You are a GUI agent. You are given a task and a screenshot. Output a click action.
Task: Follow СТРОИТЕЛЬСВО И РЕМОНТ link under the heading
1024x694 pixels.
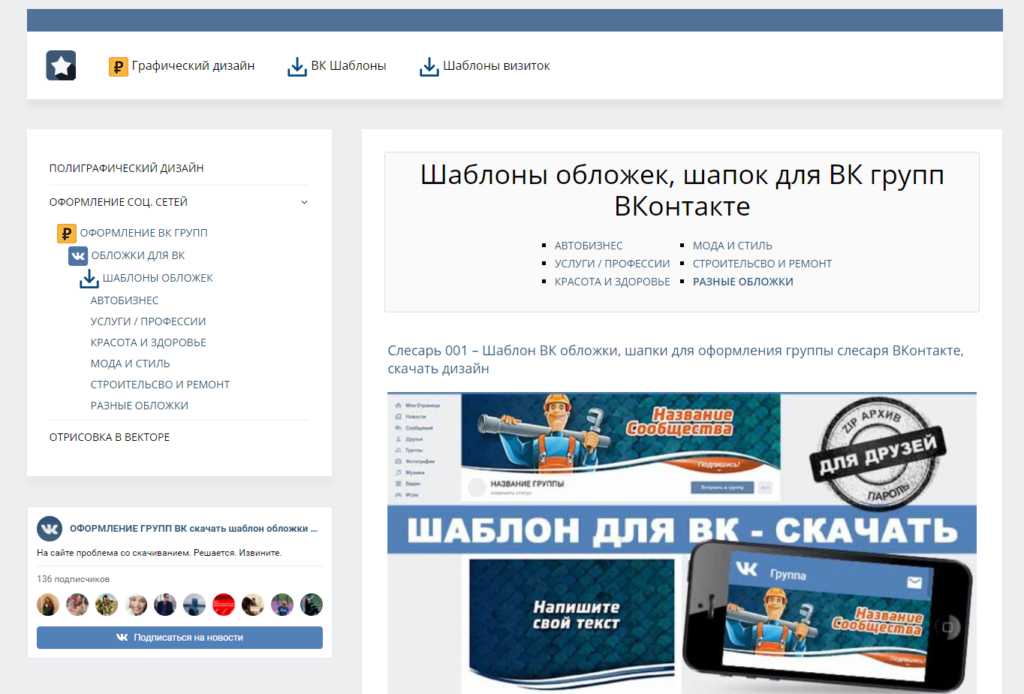(762, 264)
